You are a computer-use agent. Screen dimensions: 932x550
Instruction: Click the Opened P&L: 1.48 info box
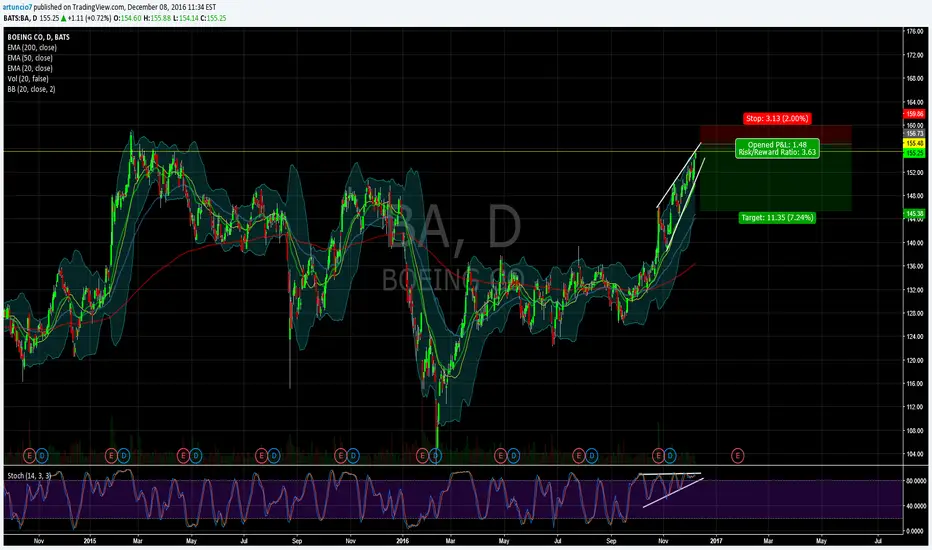coord(777,148)
